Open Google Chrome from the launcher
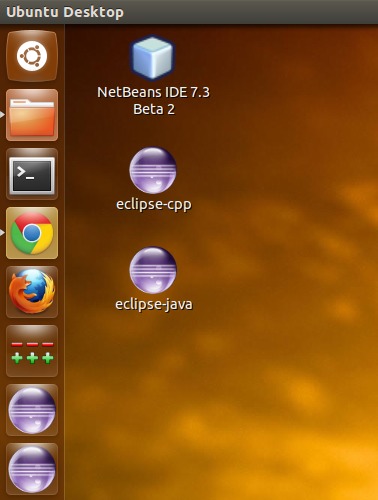 pos(32,233)
